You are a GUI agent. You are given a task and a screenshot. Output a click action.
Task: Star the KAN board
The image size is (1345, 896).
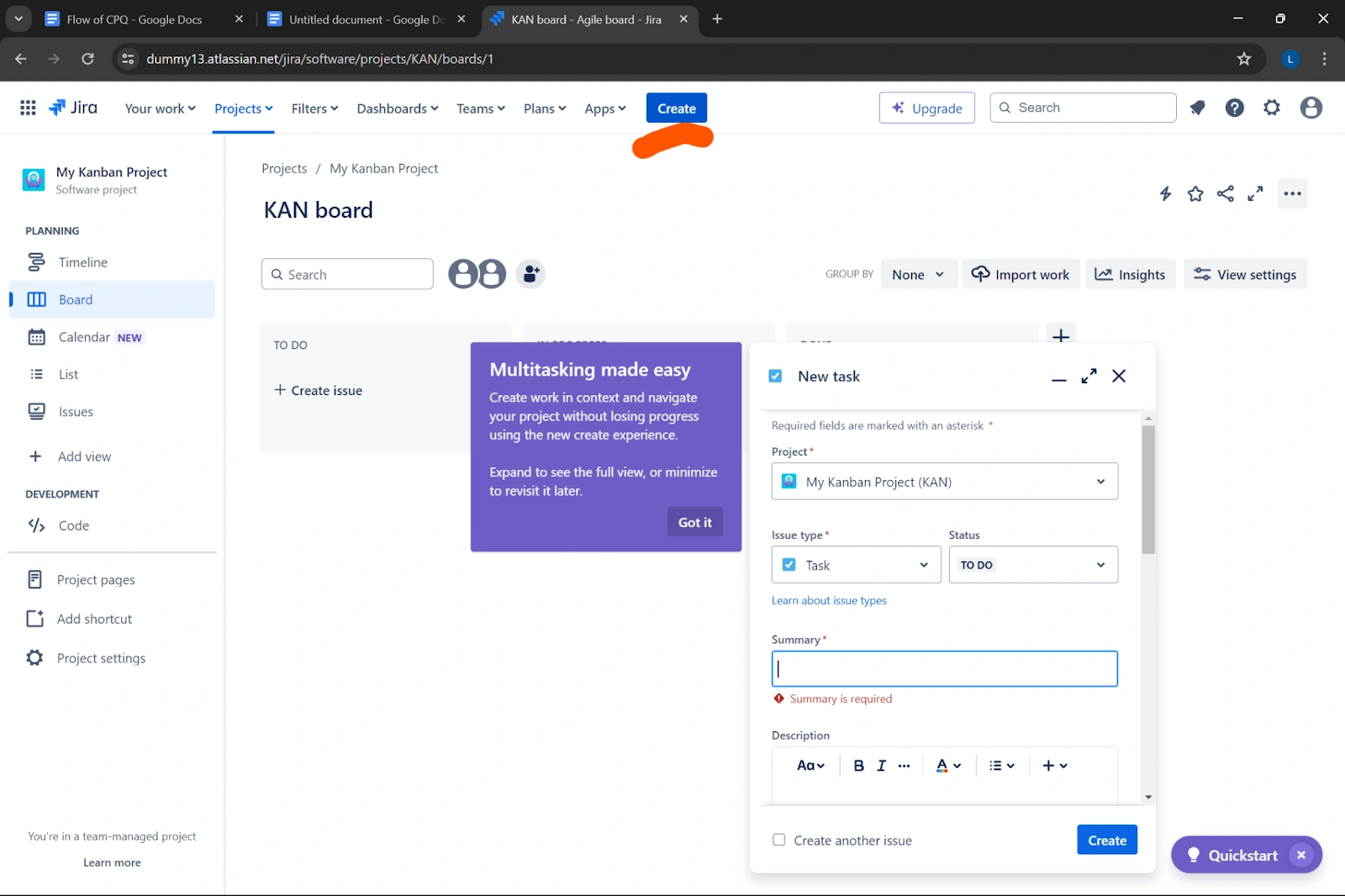coord(1195,193)
